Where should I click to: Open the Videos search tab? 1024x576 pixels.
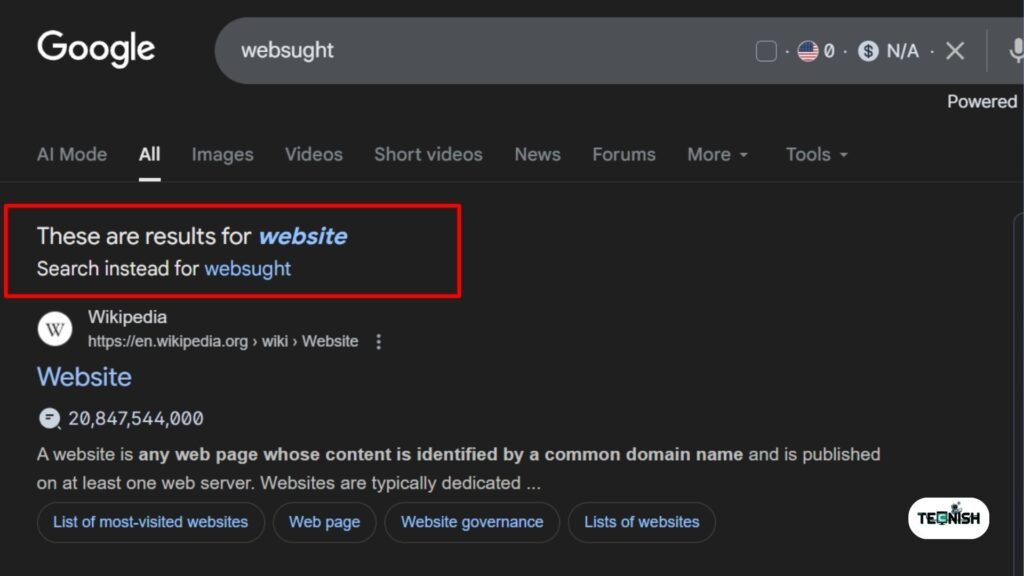313,154
